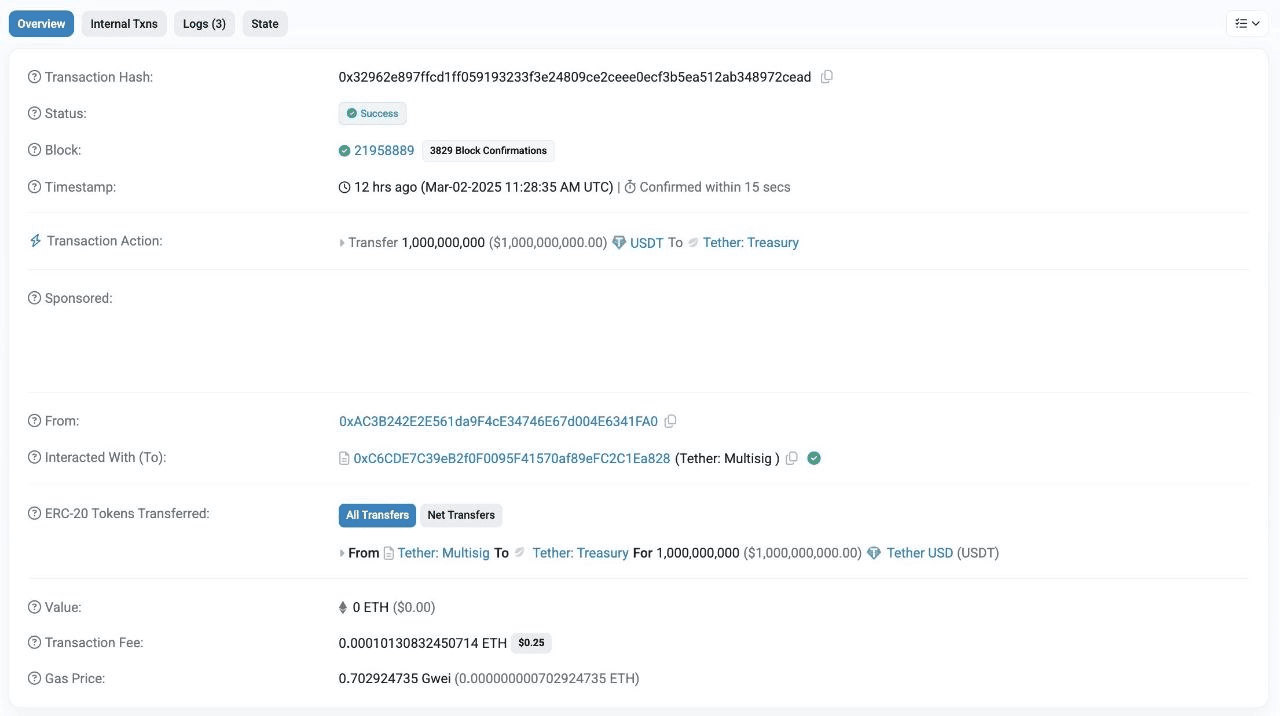Screen dimensions: 1280x716
Task: Click the 3829 Block Confirmations badge
Action: pyautogui.click(x=488, y=151)
